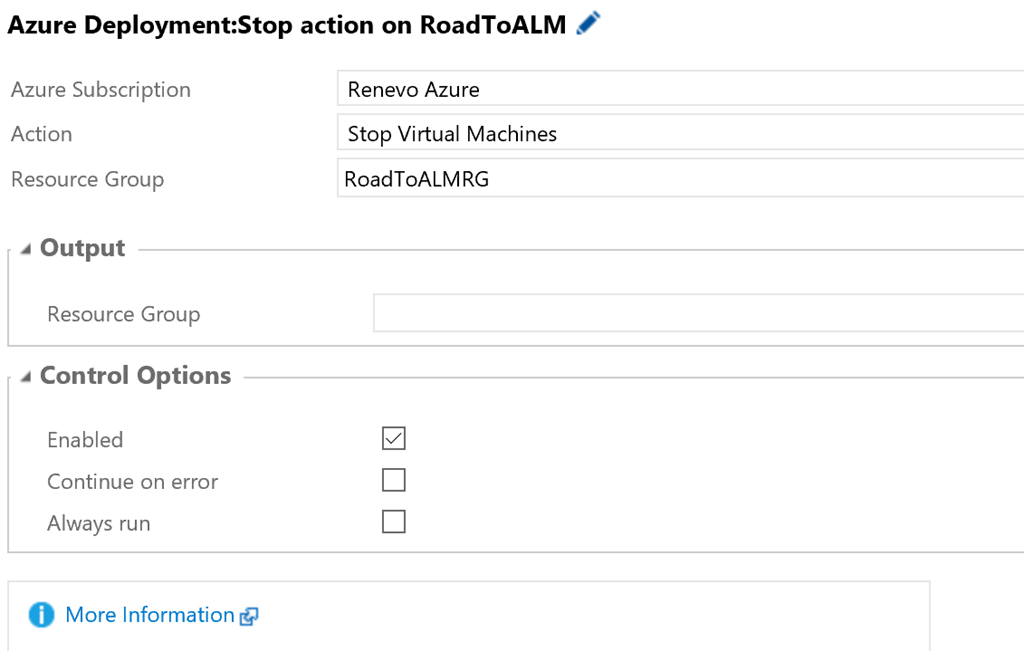Click the pencil edit icon beside the title
1024x651 pixels.
(589, 24)
